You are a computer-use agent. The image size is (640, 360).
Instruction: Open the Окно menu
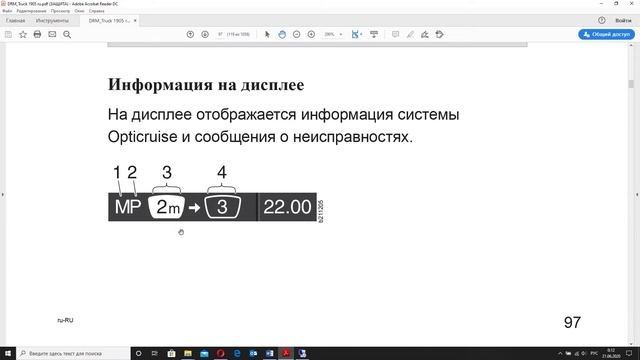(80, 11)
